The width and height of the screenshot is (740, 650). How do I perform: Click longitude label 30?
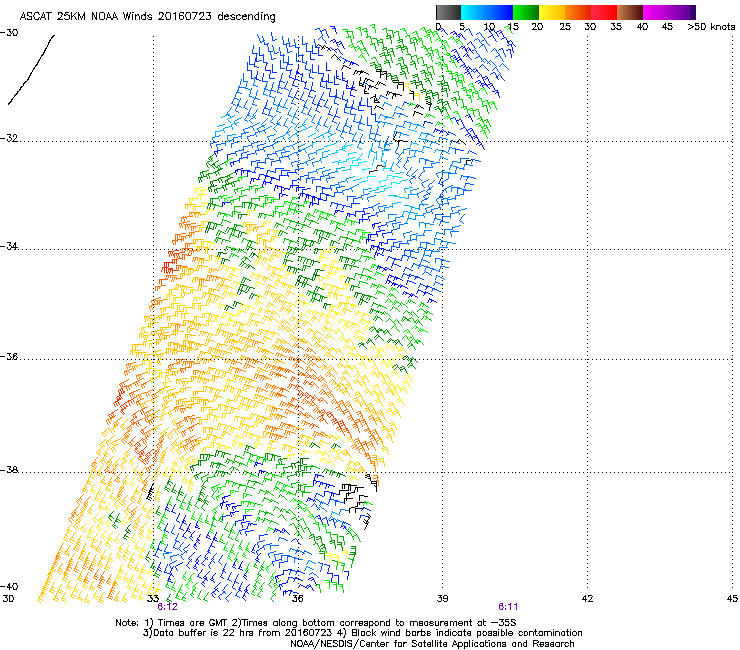tap(8, 599)
